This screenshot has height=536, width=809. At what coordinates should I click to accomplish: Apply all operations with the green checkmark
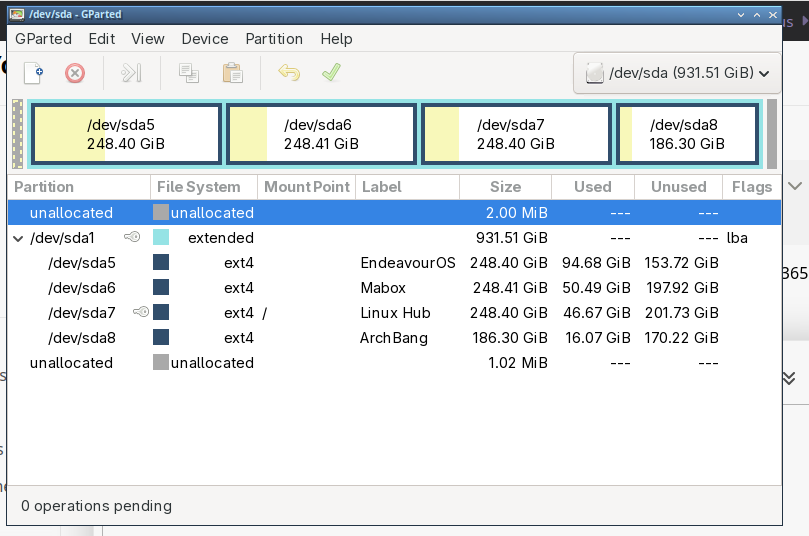coord(331,73)
